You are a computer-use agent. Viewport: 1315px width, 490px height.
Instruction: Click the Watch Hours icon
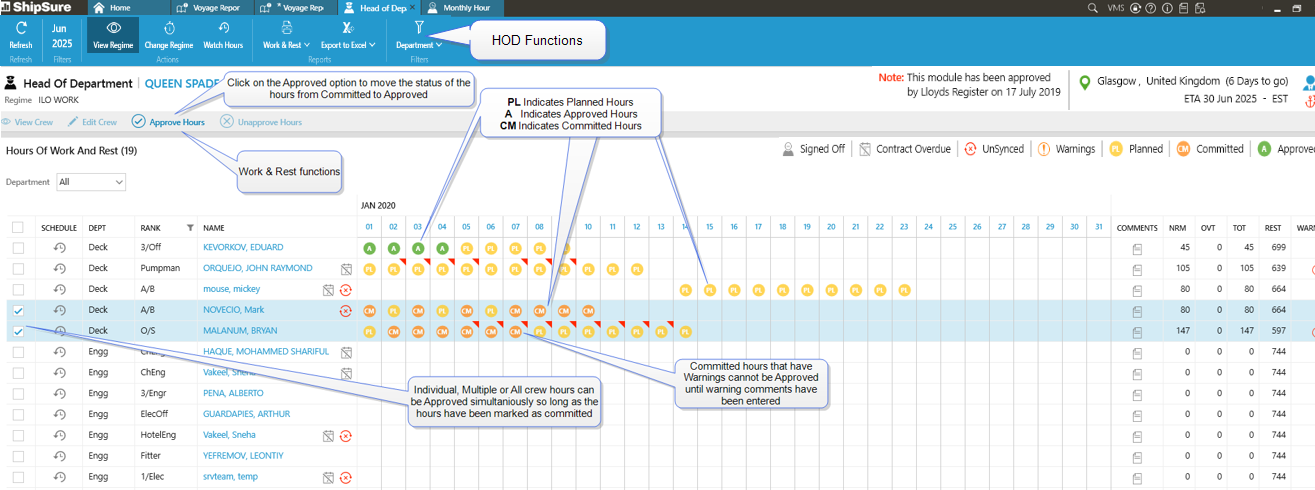tap(223, 28)
